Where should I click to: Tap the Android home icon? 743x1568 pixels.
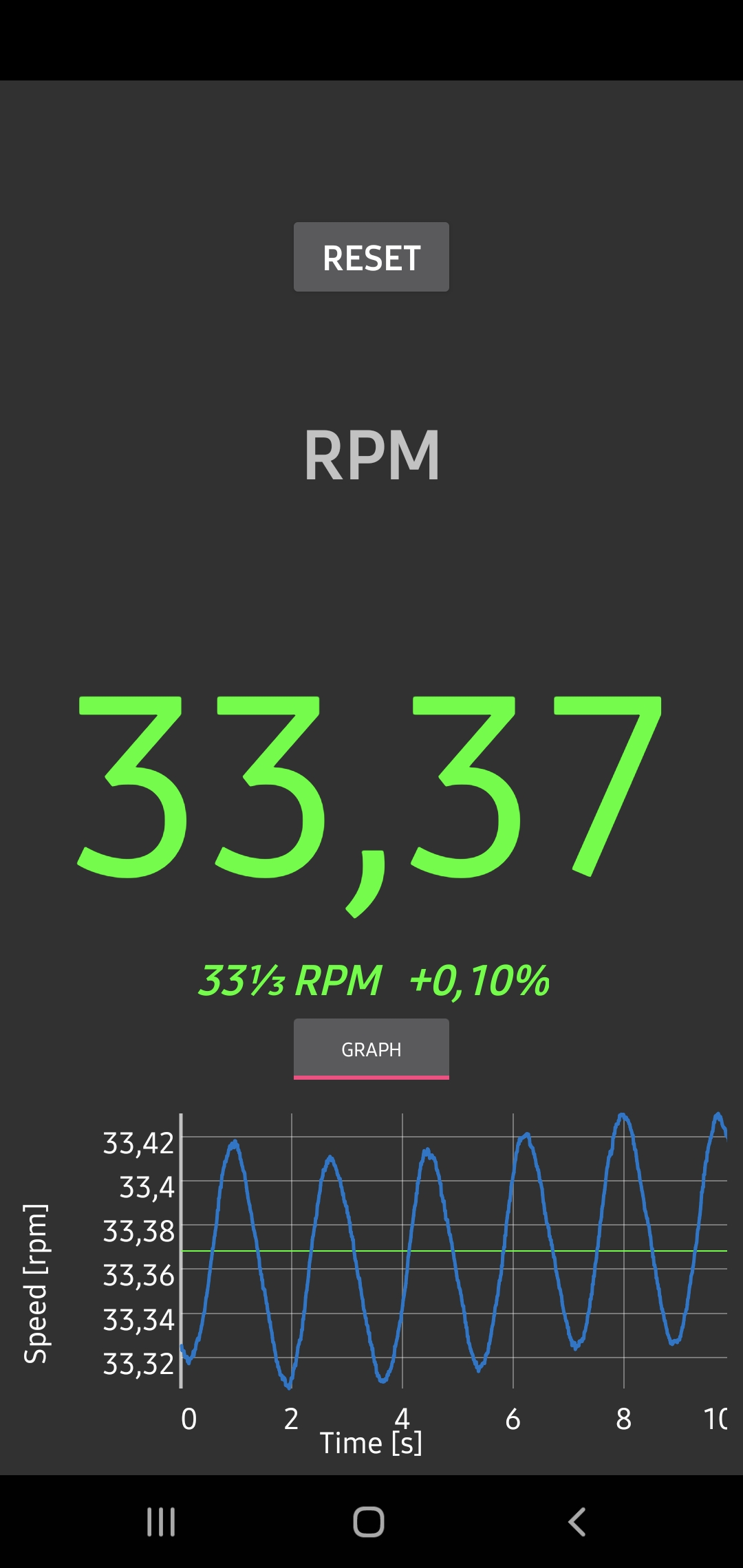[369, 1521]
